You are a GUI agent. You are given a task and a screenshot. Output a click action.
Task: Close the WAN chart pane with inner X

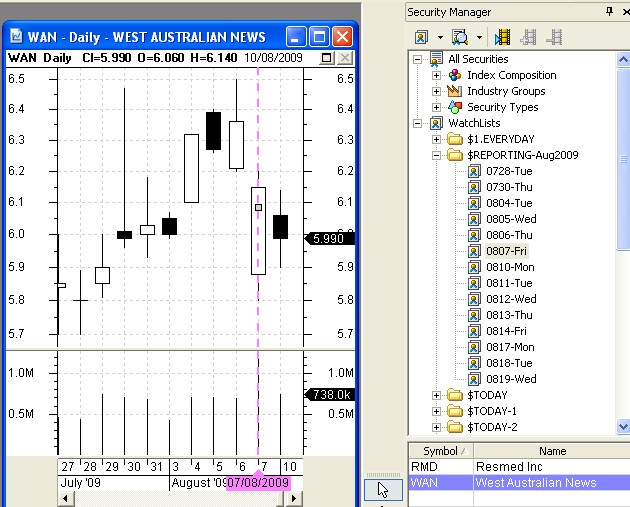pos(344,58)
